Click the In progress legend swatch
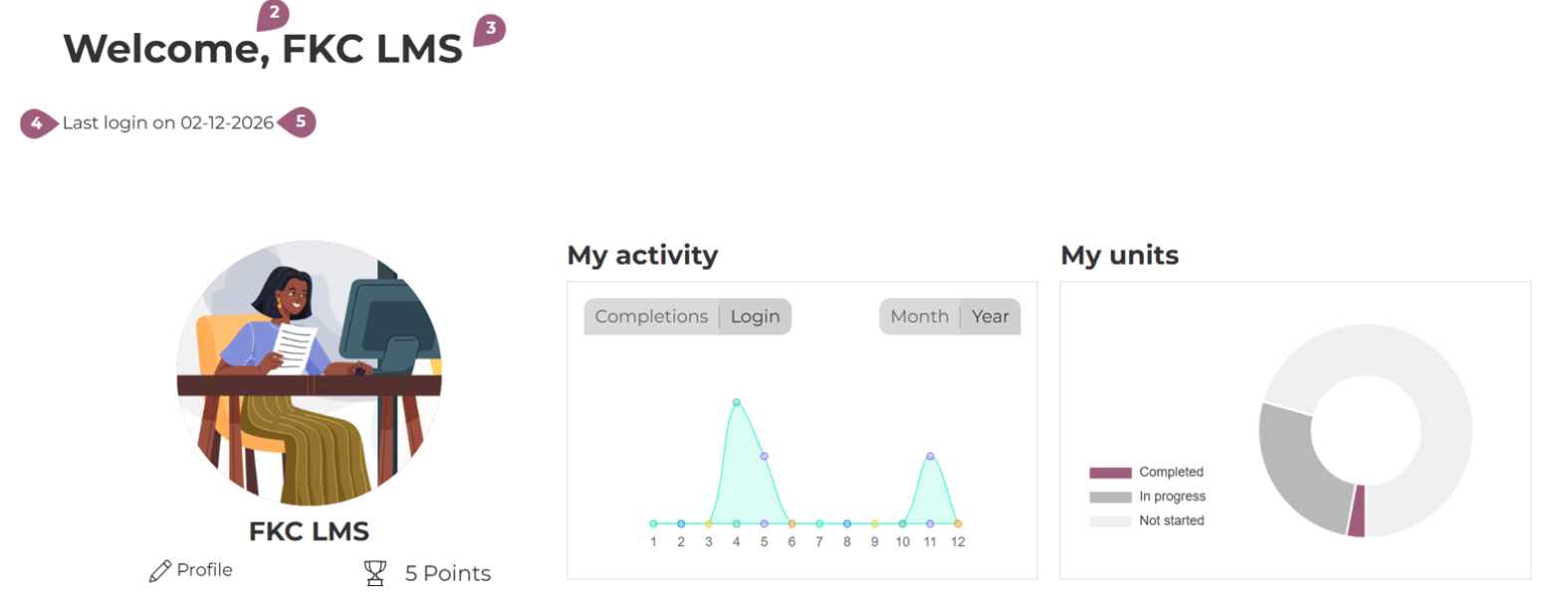Image resolution: width=1568 pixels, height=602 pixels. tap(1110, 497)
